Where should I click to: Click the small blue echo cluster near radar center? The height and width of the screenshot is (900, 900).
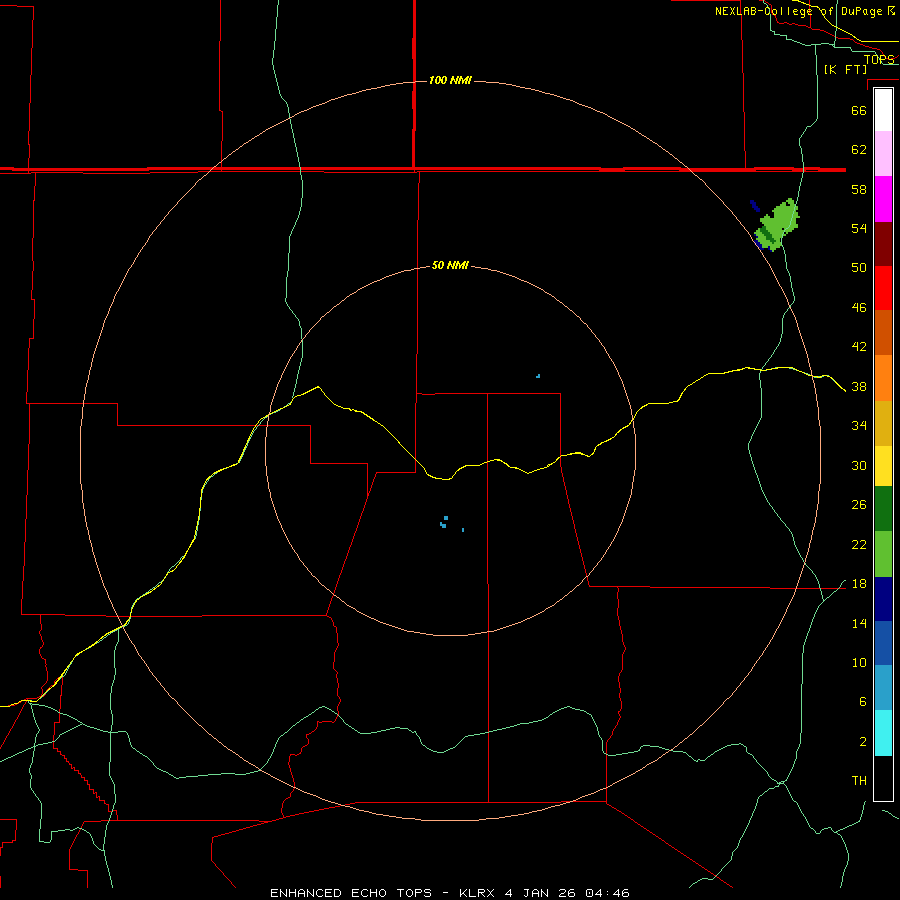pos(444,522)
